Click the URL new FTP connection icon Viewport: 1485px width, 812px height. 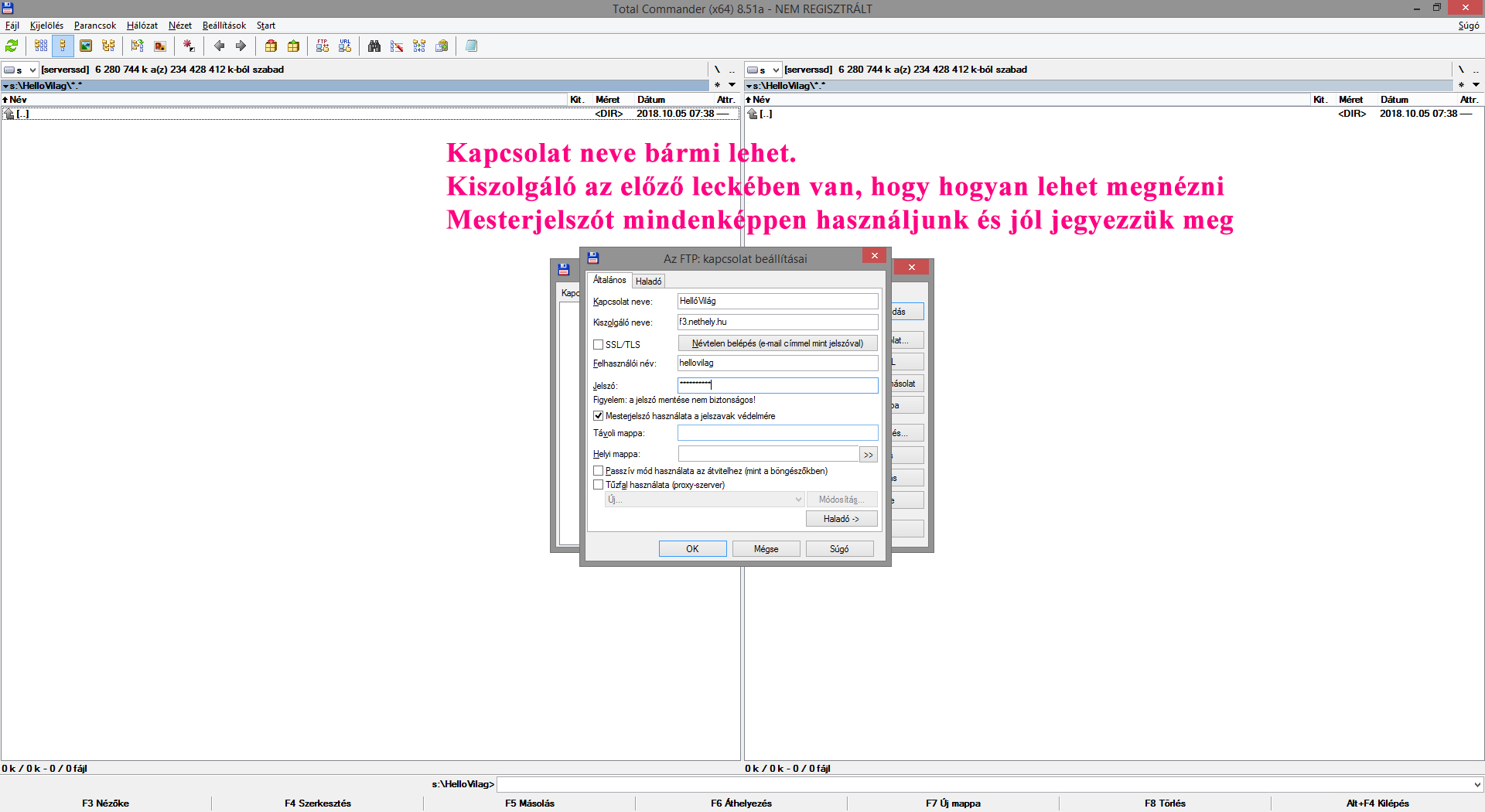345,46
